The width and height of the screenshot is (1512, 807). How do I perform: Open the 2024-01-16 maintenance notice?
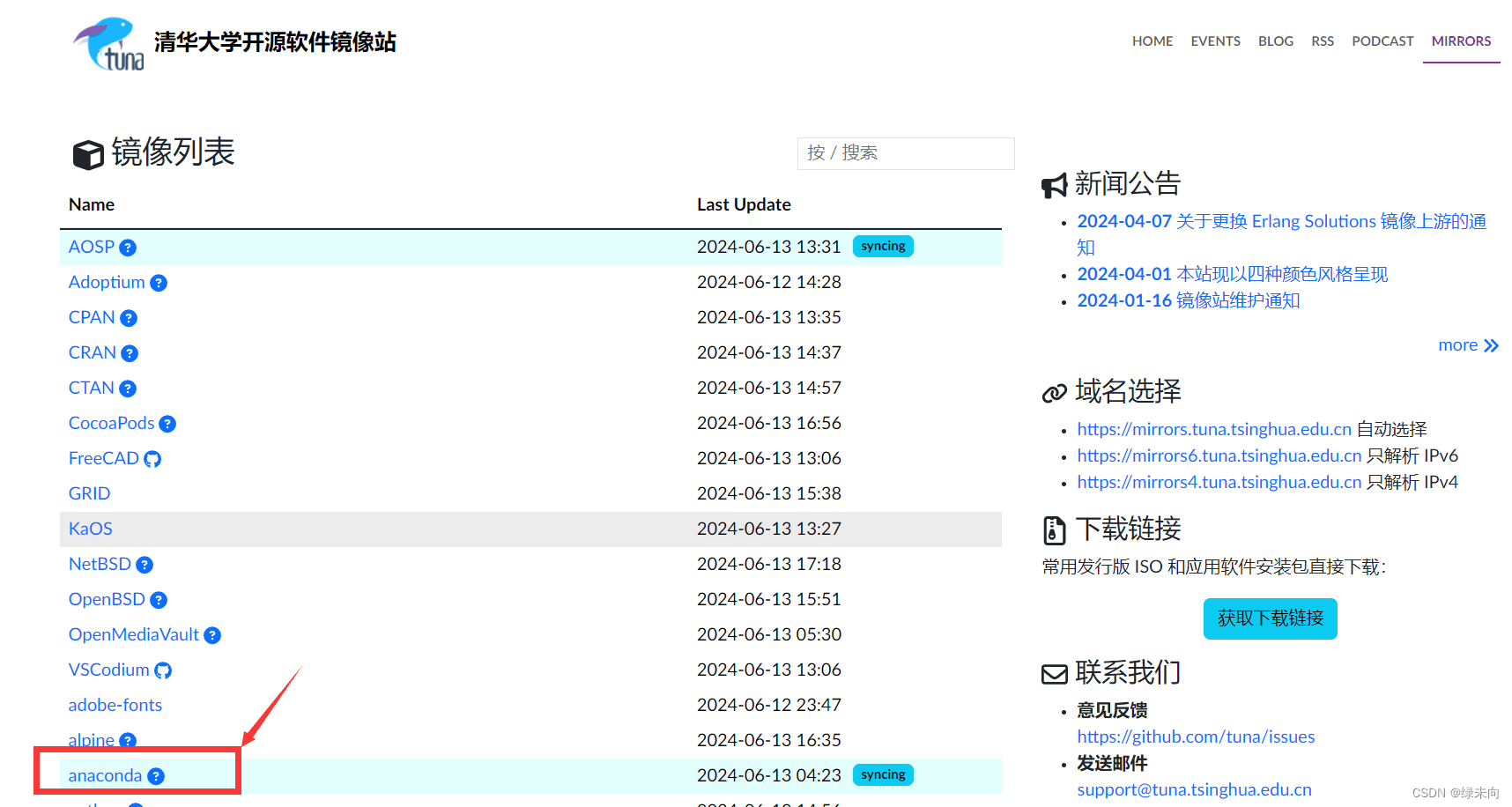tap(1188, 300)
